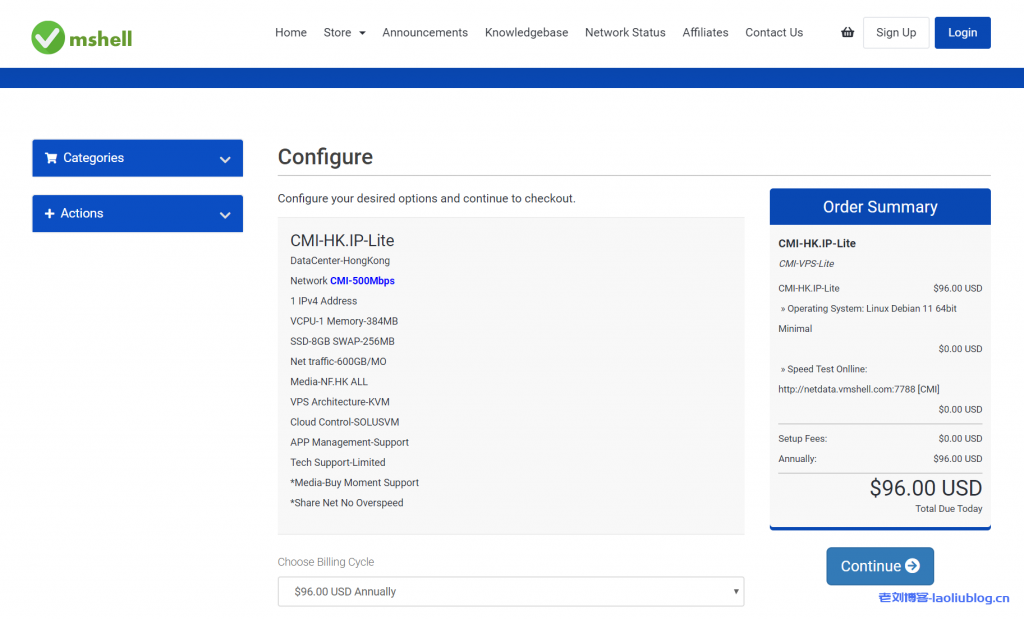The image size is (1024, 619).
Task: Click the plus icon beside Actions
Action: click(x=50, y=214)
